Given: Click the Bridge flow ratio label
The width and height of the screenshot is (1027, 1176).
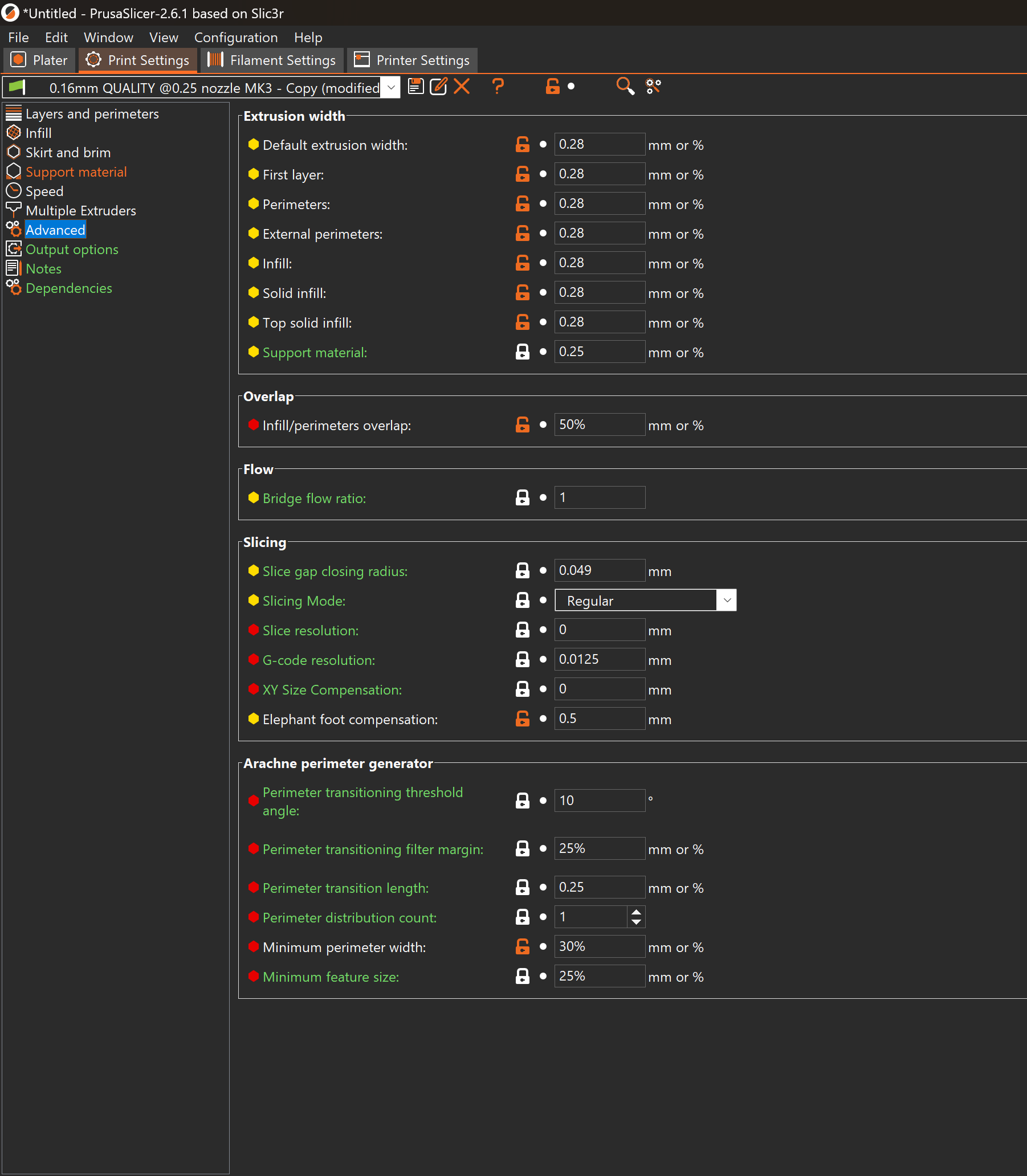Looking at the screenshot, I should (x=314, y=499).
